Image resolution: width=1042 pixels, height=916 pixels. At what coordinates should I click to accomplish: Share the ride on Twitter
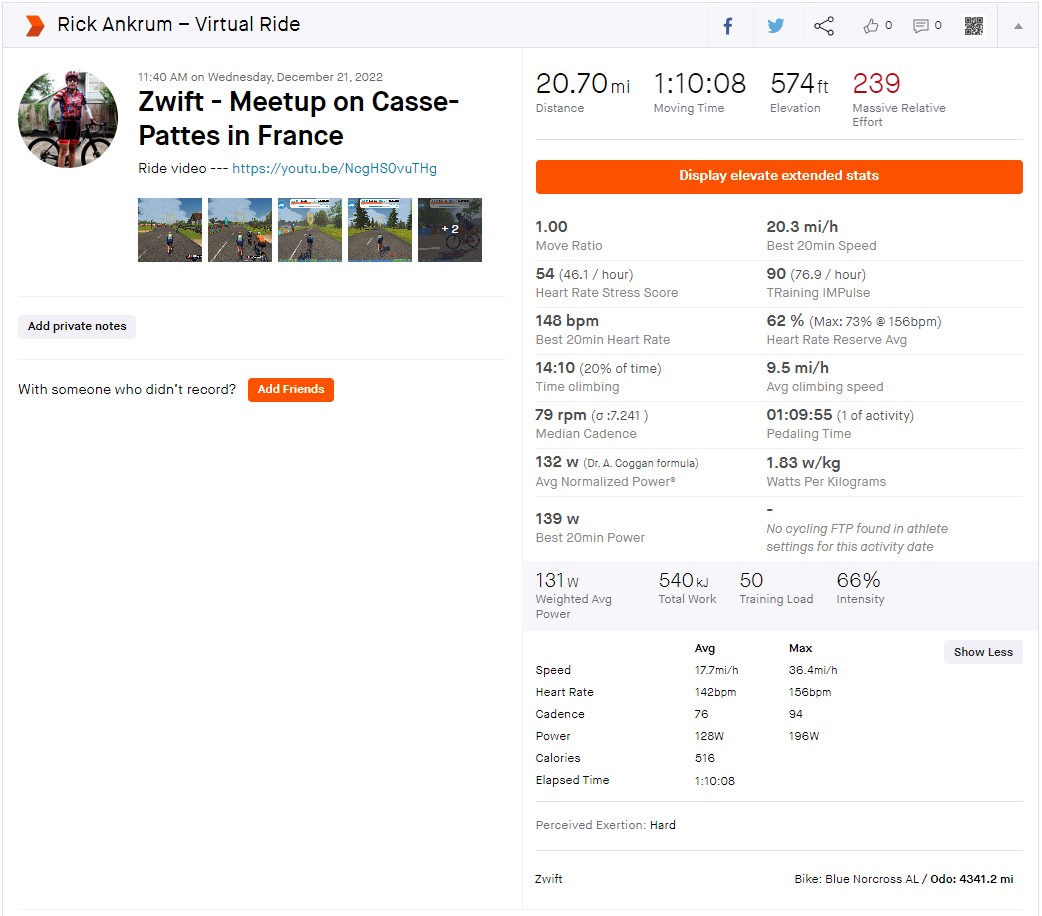click(776, 26)
